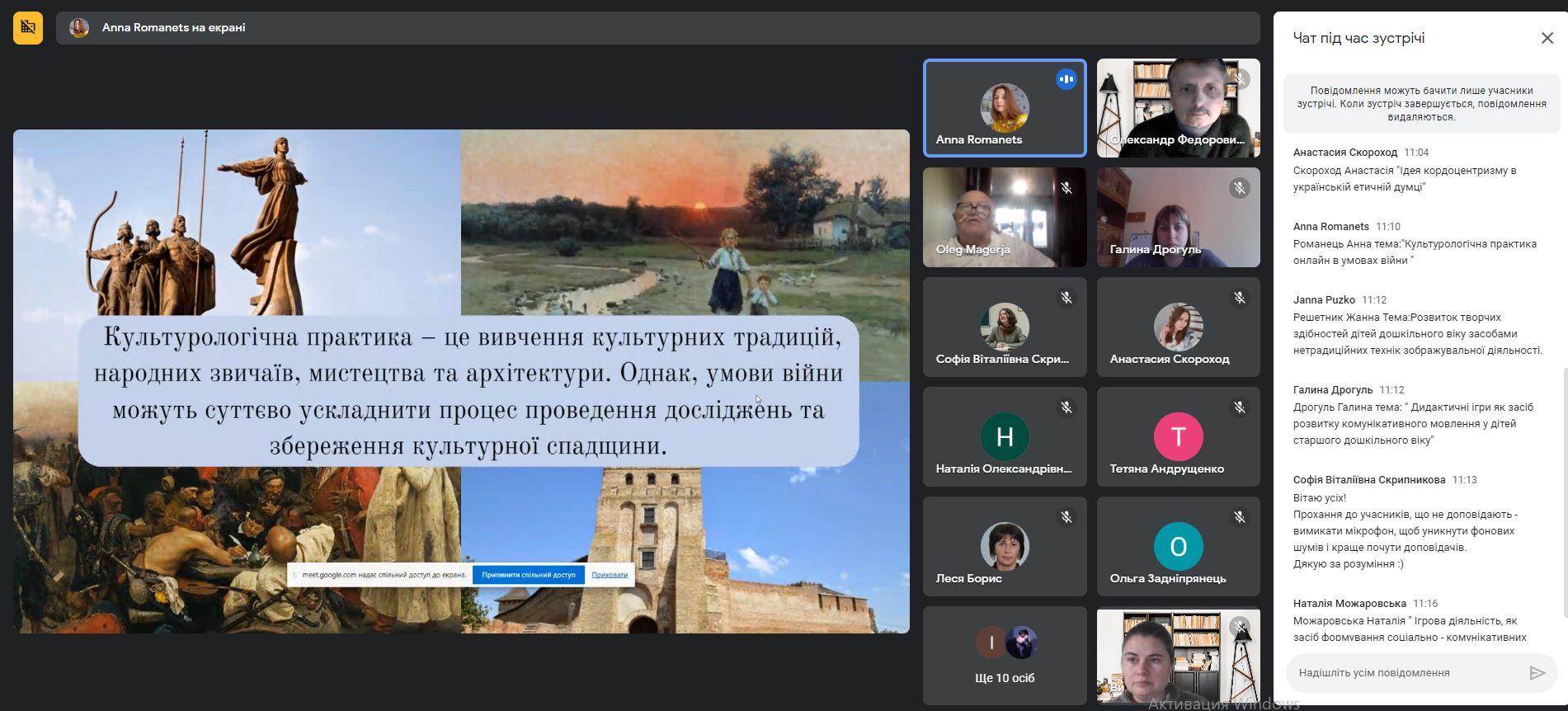Click muted mic icon on Oleg Magerja tile
The image size is (1568, 711).
1066,188
